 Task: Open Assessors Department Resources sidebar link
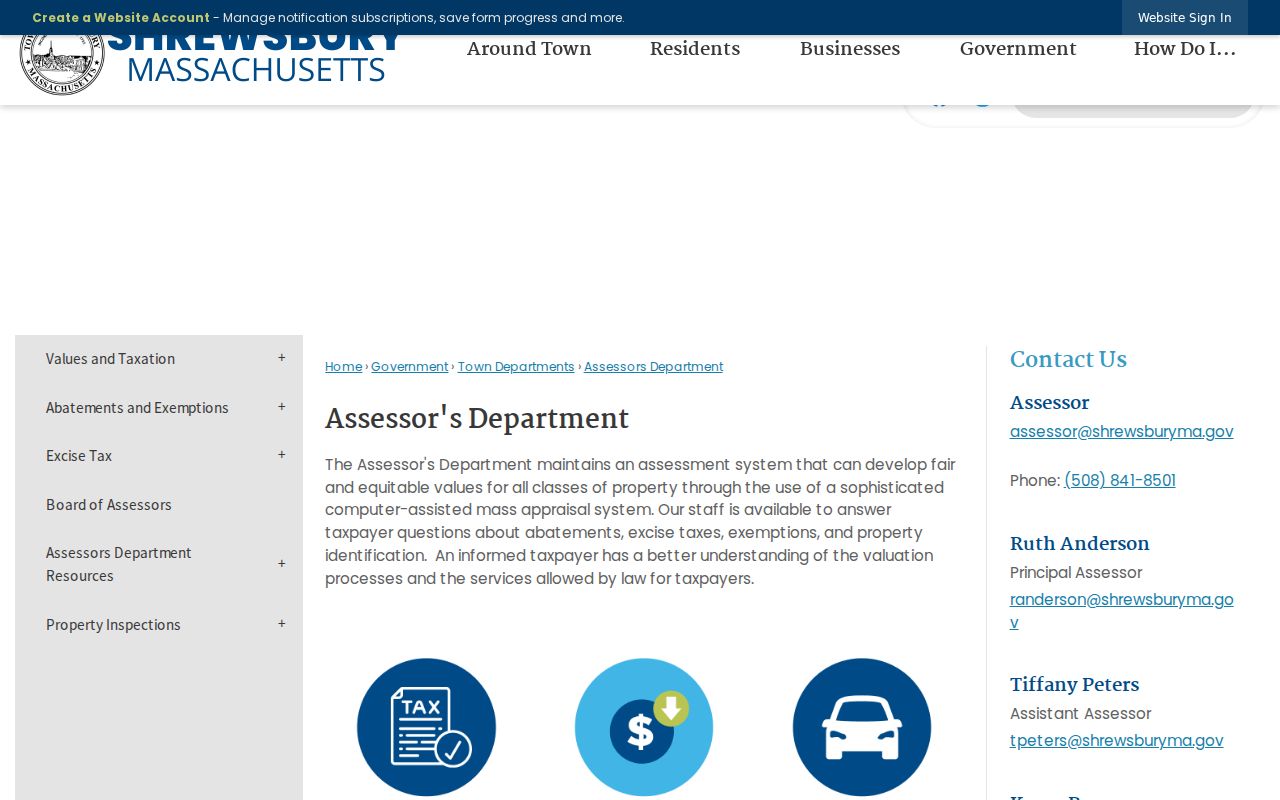pyautogui.click(x=119, y=564)
